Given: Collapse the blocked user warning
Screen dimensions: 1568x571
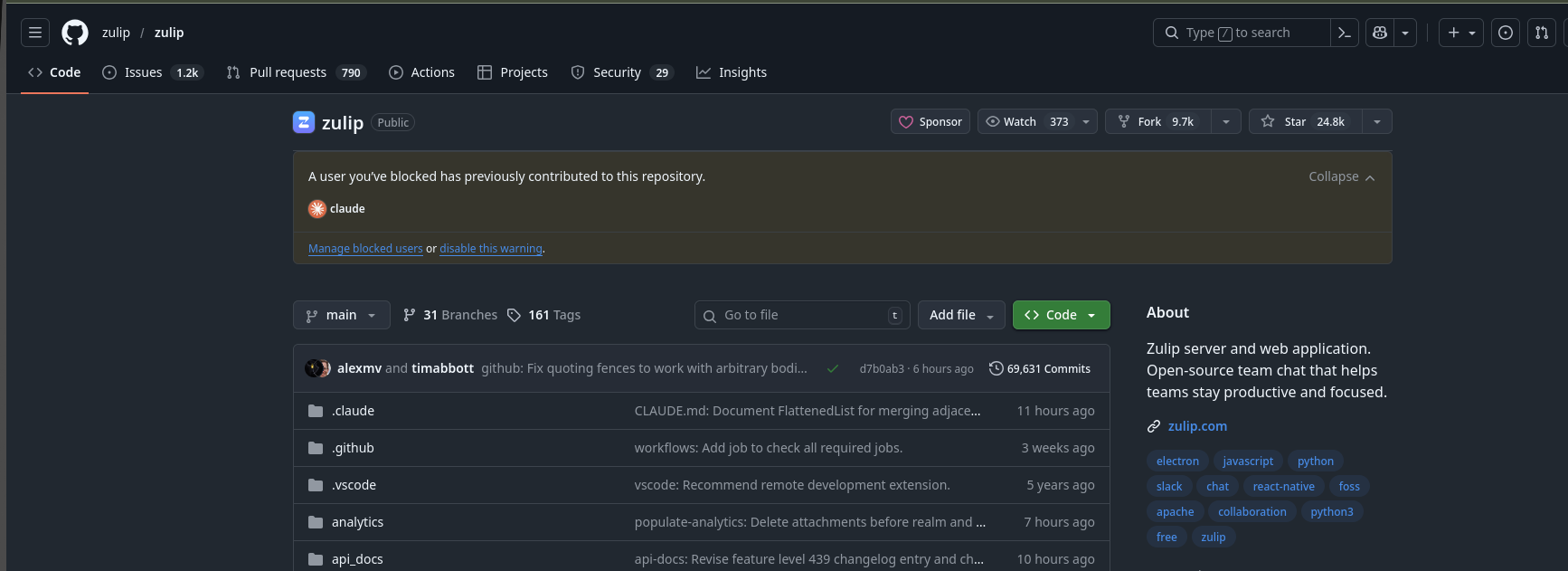Looking at the screenshot, I should coord(1342,176).
